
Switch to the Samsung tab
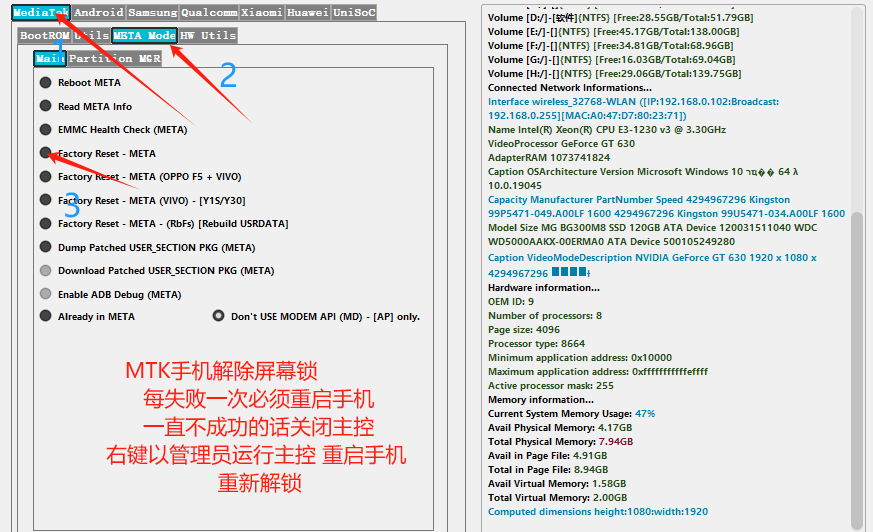(x=153, y=12)
